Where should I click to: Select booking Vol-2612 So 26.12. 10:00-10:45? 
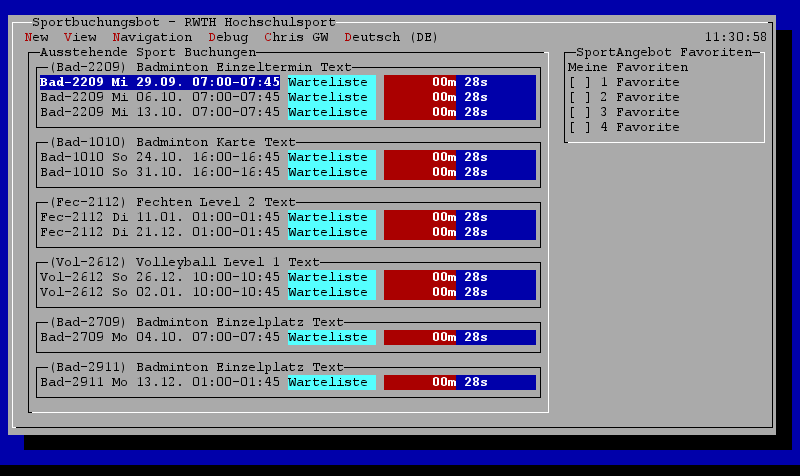(x=160, y=277)
